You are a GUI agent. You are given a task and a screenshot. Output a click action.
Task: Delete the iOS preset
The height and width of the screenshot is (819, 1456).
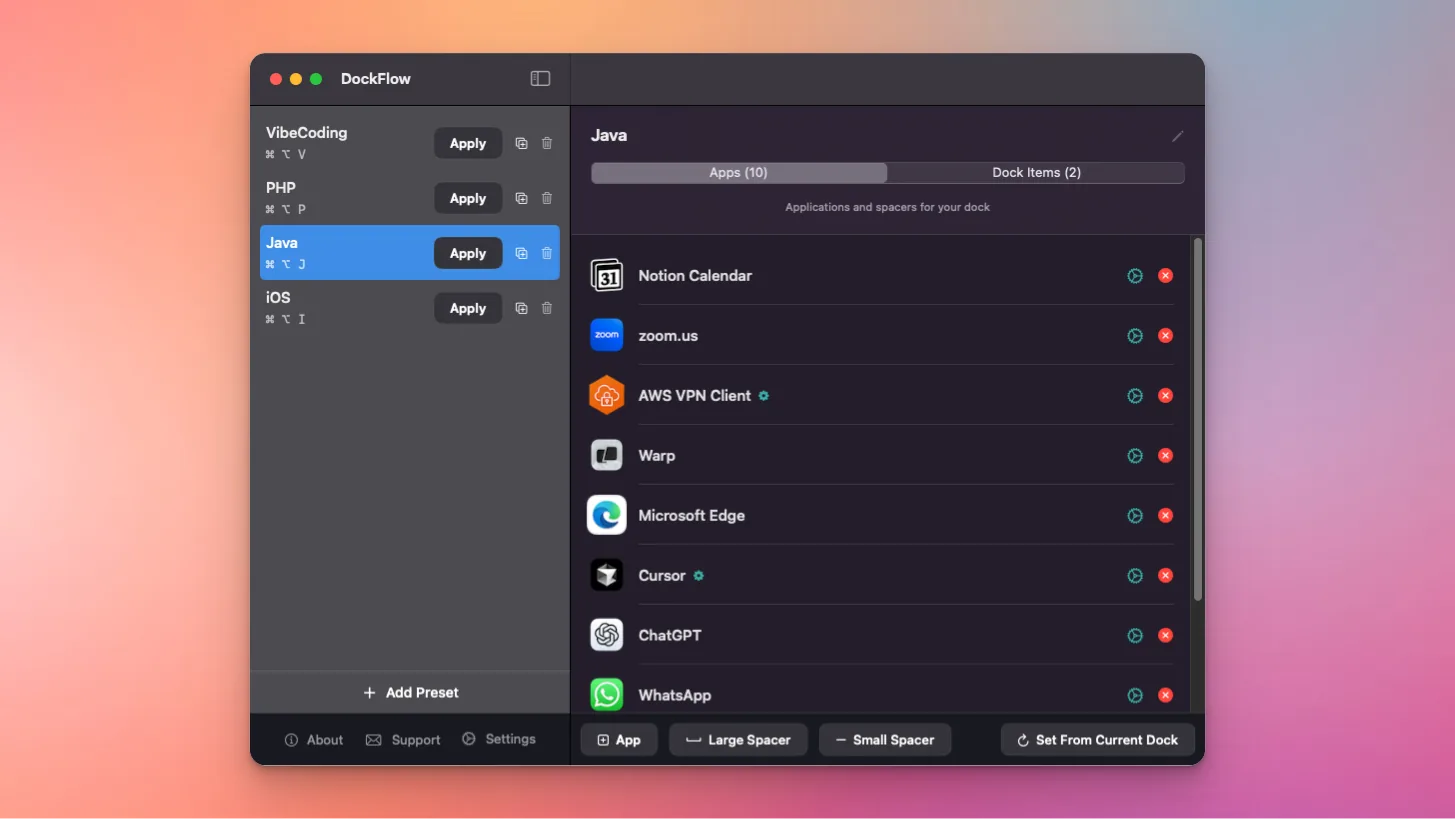click(547, 308)
